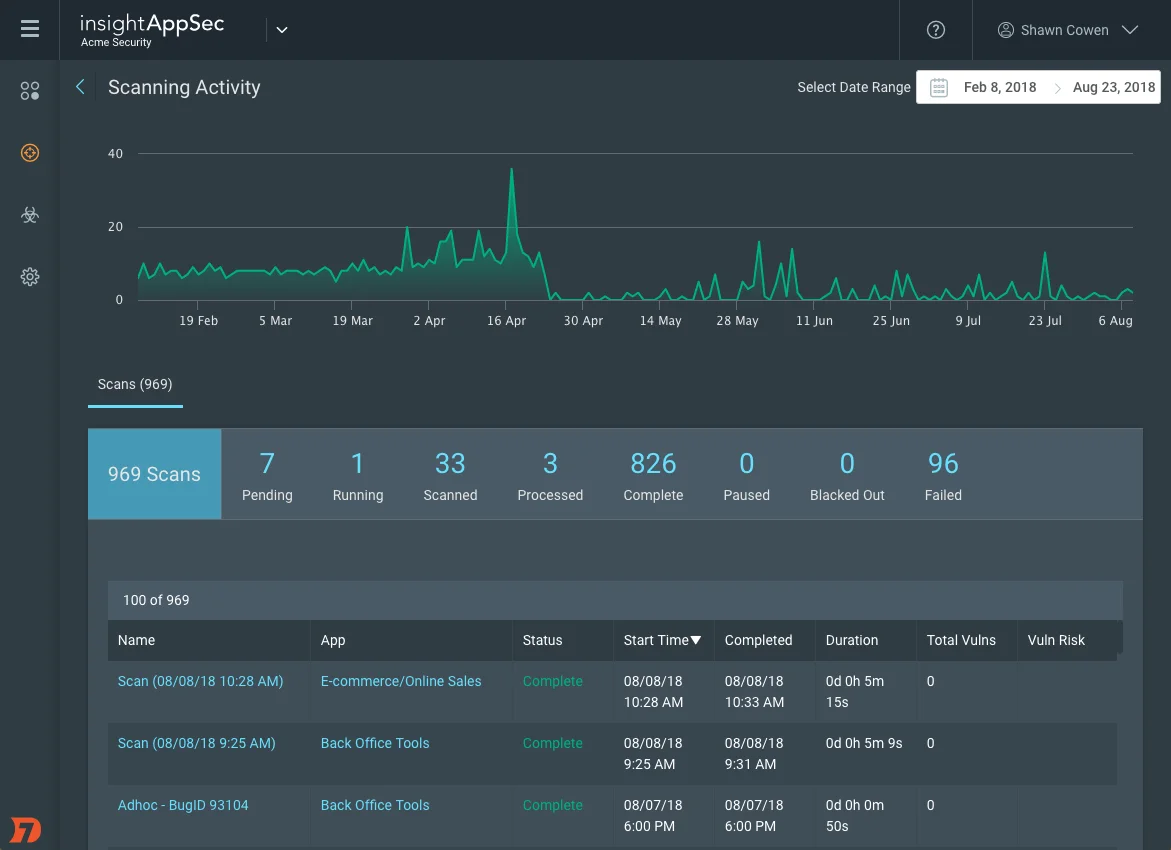Open the biohazard vulnerabilities sidebar icon

(x=29, y=215)
